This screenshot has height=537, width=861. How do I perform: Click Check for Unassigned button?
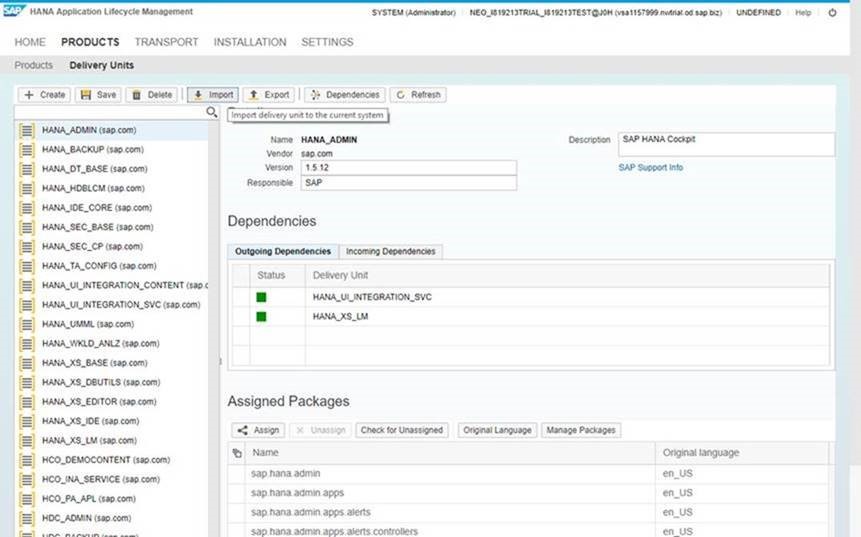(402, 430)
